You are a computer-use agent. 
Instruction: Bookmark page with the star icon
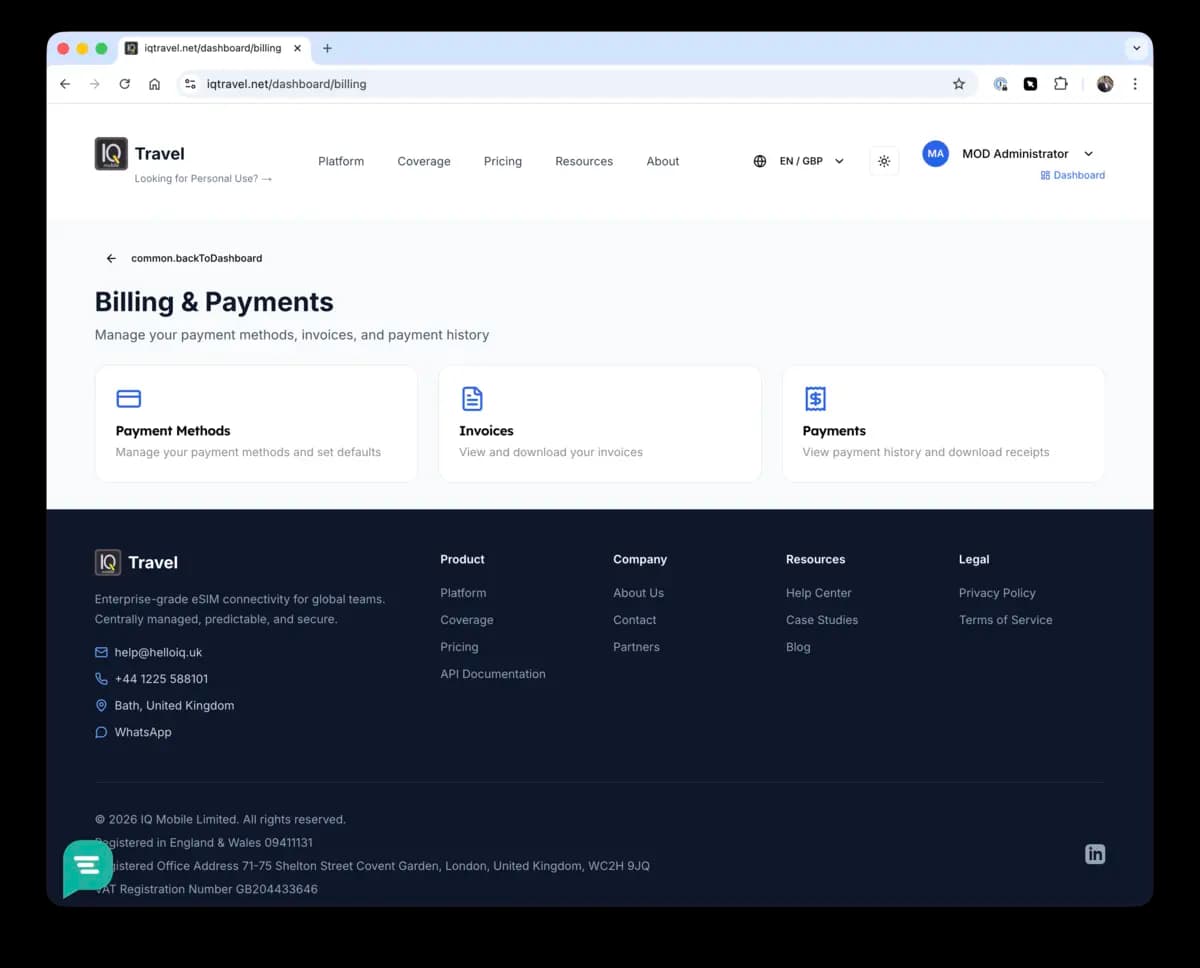pos(958,84)
